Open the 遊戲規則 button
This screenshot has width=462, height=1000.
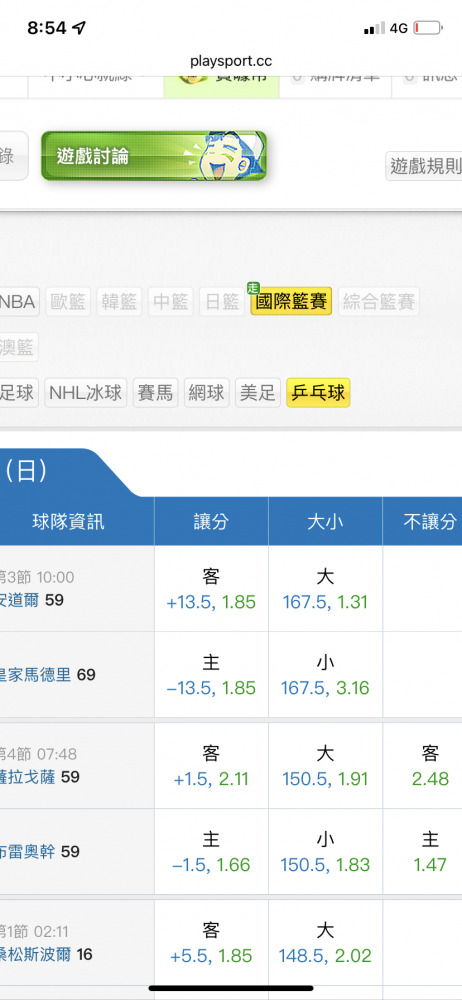click(424, 166)
